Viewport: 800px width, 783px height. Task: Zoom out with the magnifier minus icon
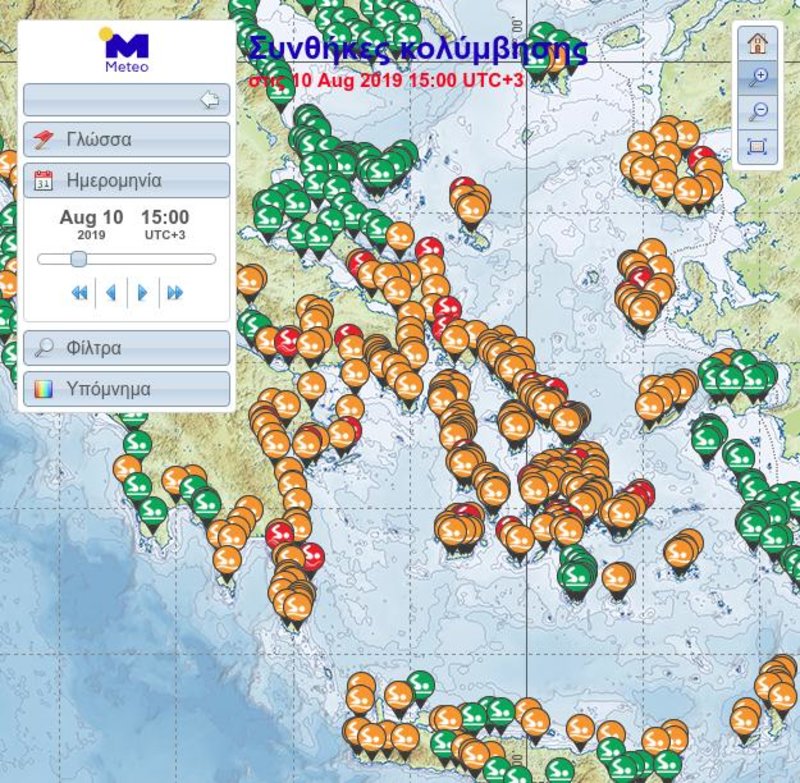tap(758, 112)
